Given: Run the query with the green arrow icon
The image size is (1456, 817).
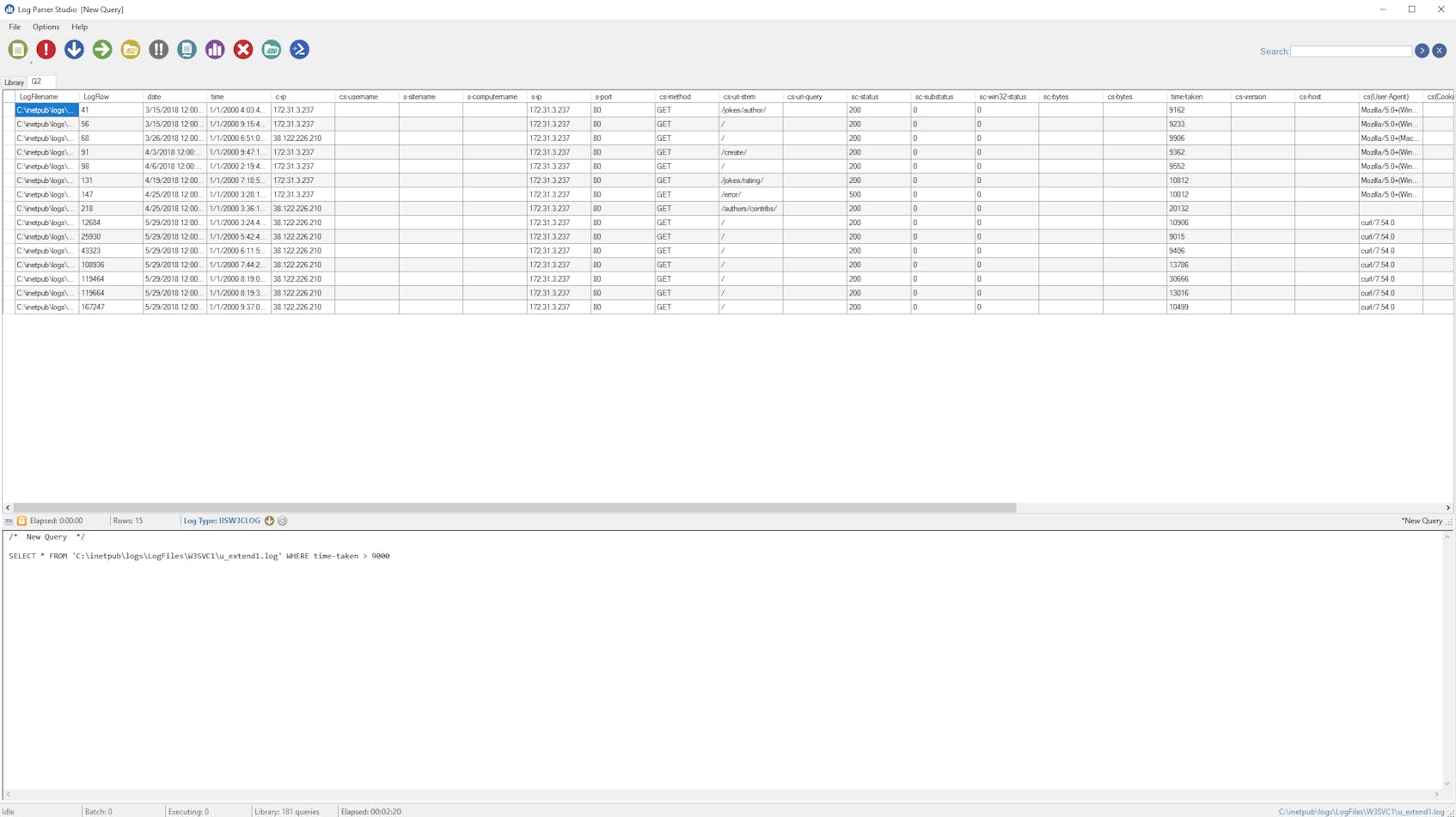Looking at the screenshot, I should pos(101,50).
